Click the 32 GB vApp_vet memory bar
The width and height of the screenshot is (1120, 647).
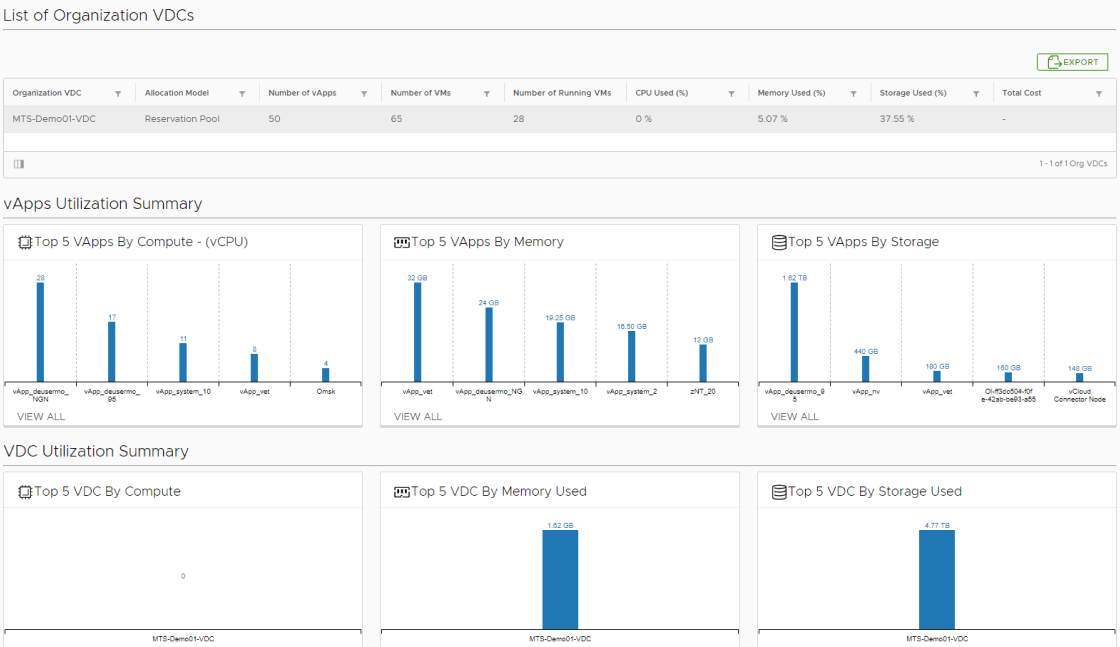[x=417, y=332]
